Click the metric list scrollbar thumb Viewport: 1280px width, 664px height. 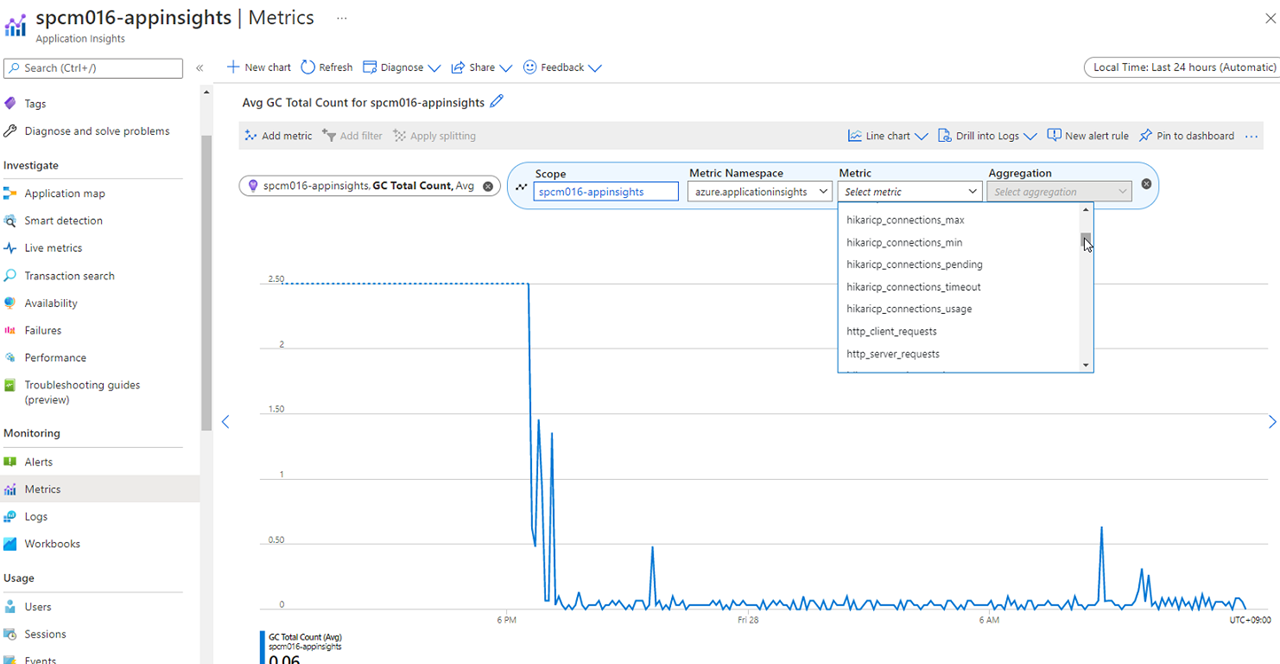pos(1086,241)
